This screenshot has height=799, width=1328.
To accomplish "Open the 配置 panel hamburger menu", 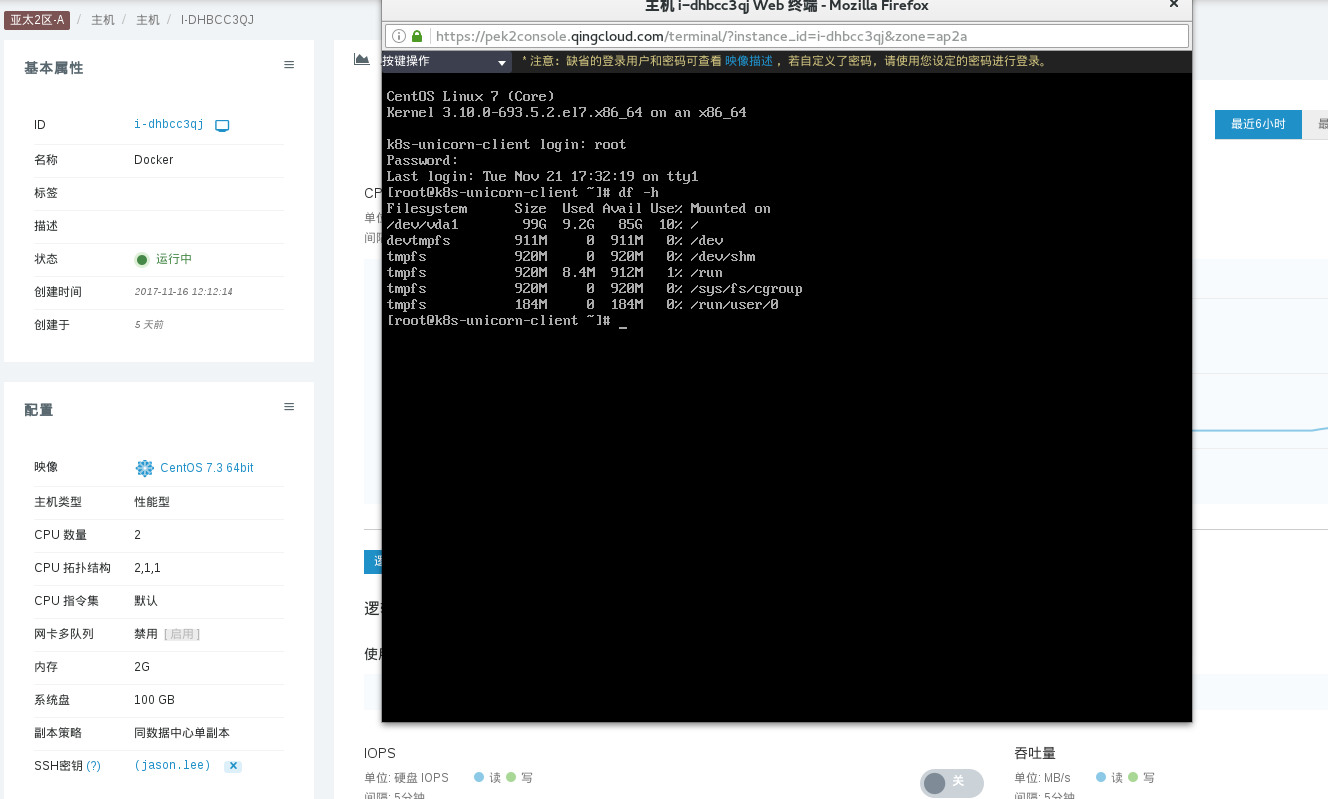I will [289, 407].
